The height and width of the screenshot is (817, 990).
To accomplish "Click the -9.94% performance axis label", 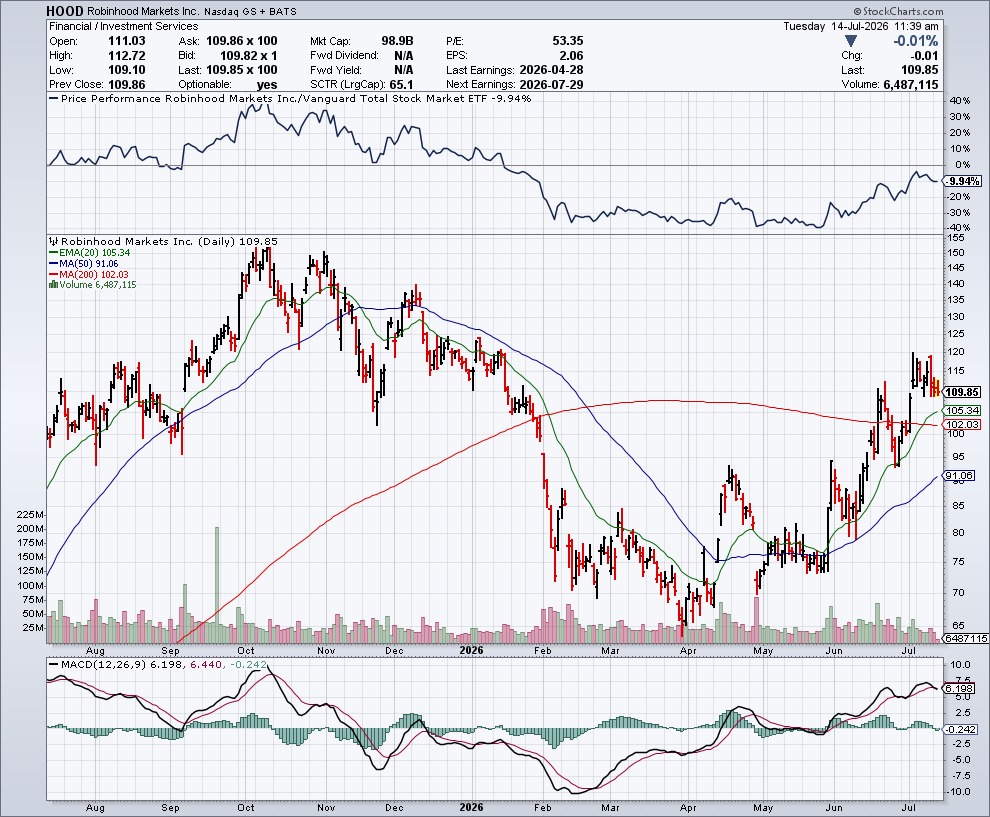I will click(964, 181).
